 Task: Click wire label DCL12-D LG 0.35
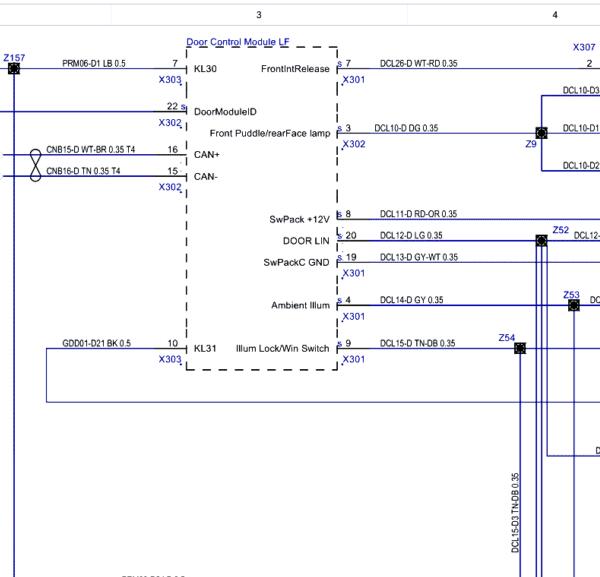tap(411, 235)
